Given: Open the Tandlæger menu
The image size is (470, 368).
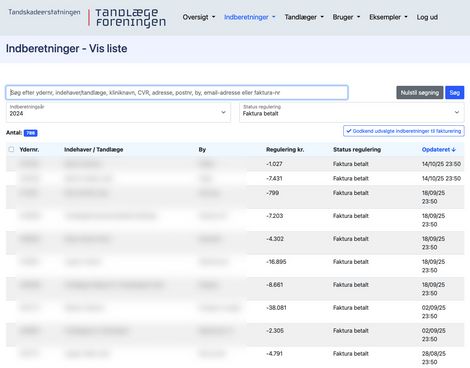Looking at the screenshot, I should [x=304, y=17].
